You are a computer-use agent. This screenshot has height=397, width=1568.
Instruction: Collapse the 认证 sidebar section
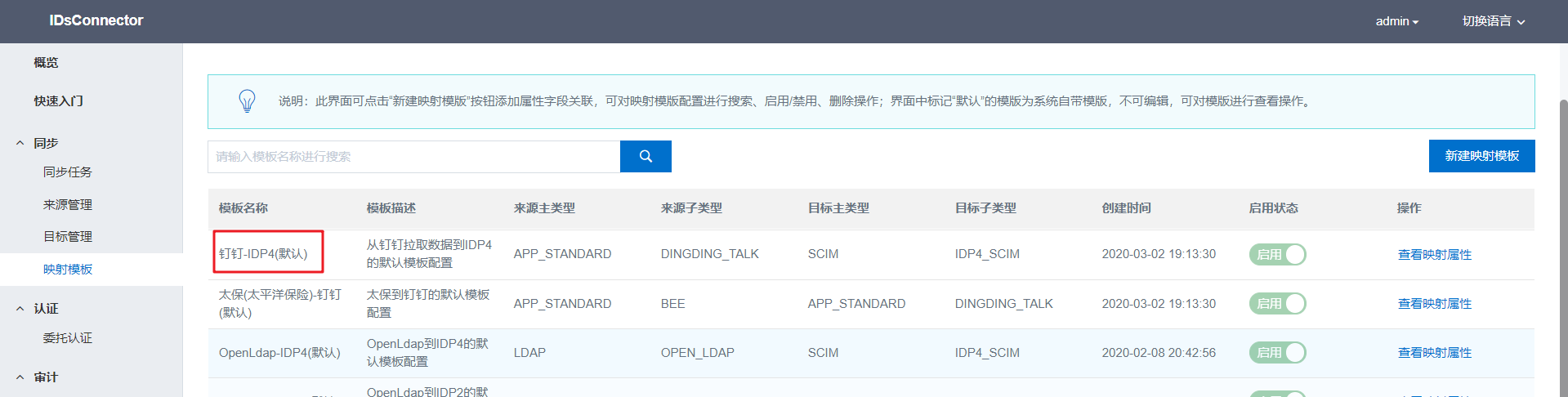point(20,309)
